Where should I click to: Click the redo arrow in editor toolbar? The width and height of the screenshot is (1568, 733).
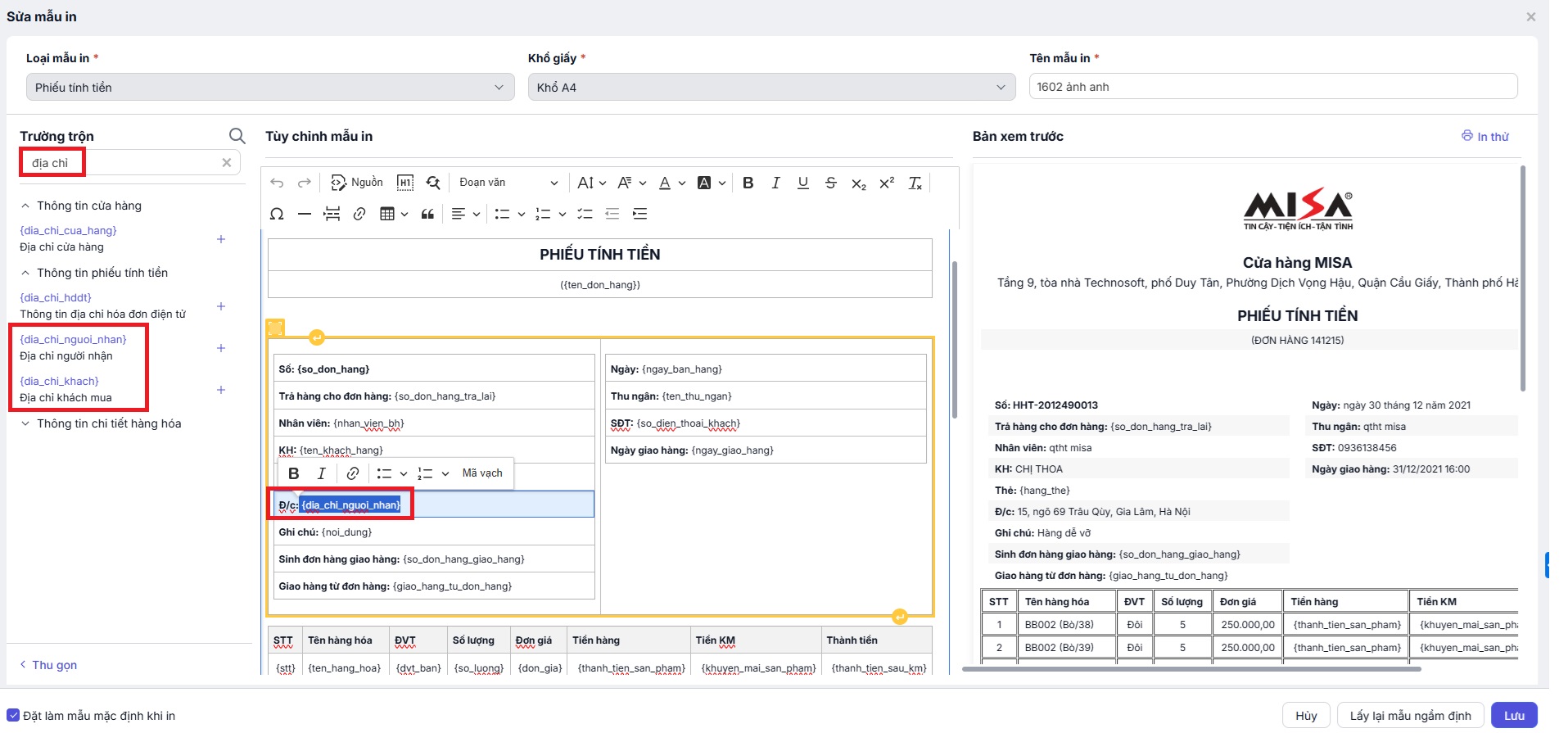coord(305,183)
